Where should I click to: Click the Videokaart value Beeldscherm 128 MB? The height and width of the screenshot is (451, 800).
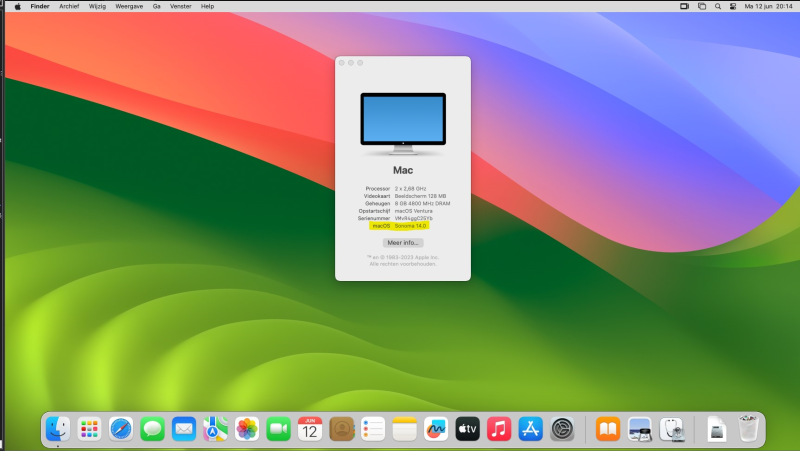point(420,196)
